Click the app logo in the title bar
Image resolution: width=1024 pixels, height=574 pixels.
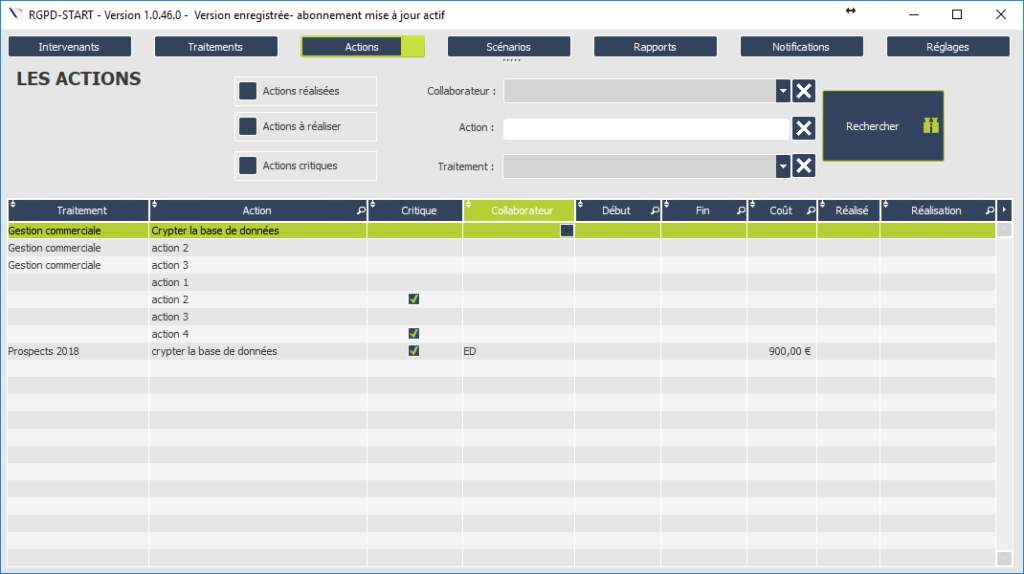click(x=15, y=14)
